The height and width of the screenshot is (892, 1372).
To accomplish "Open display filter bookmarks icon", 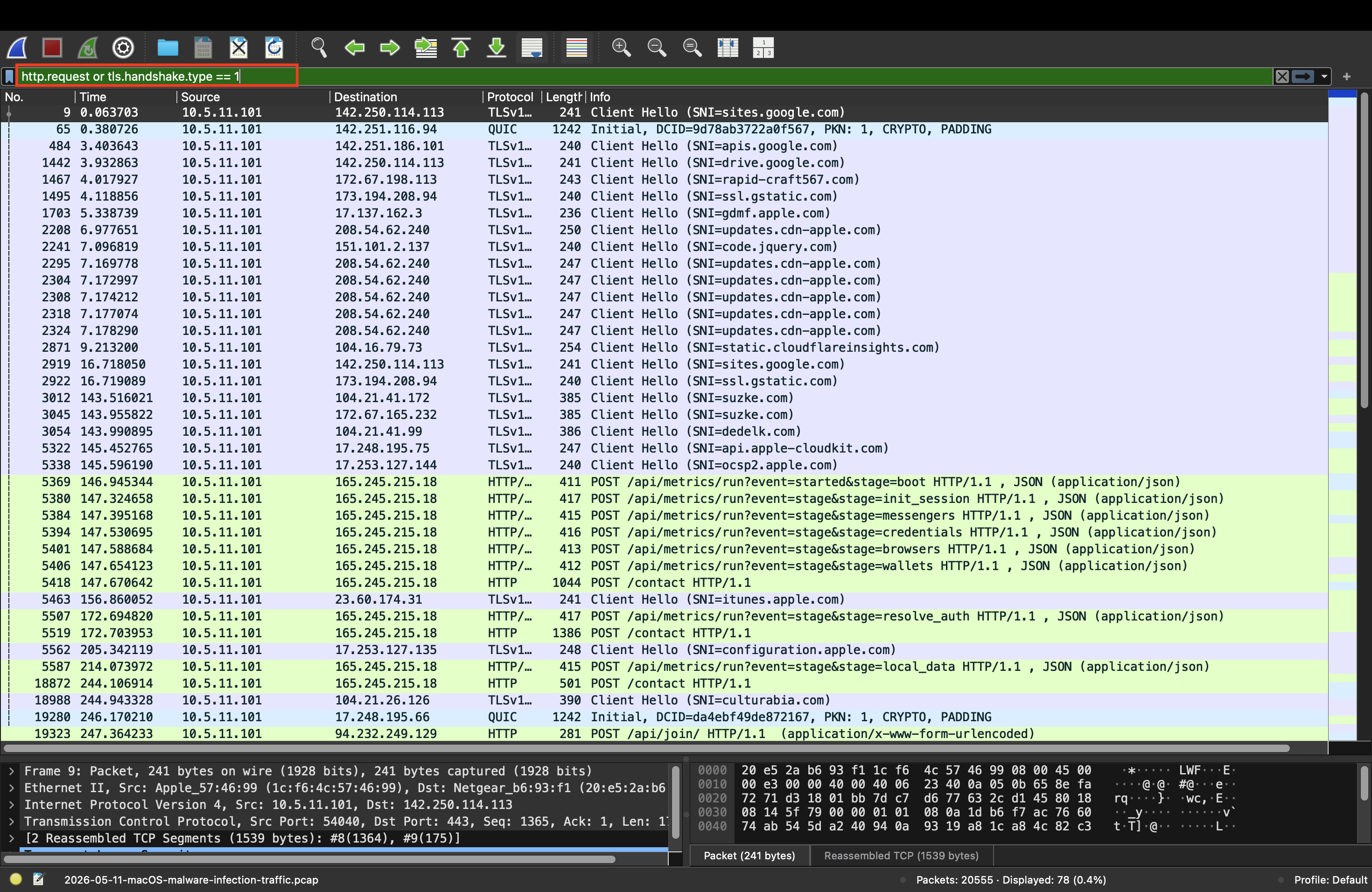I will pos(9,76).
